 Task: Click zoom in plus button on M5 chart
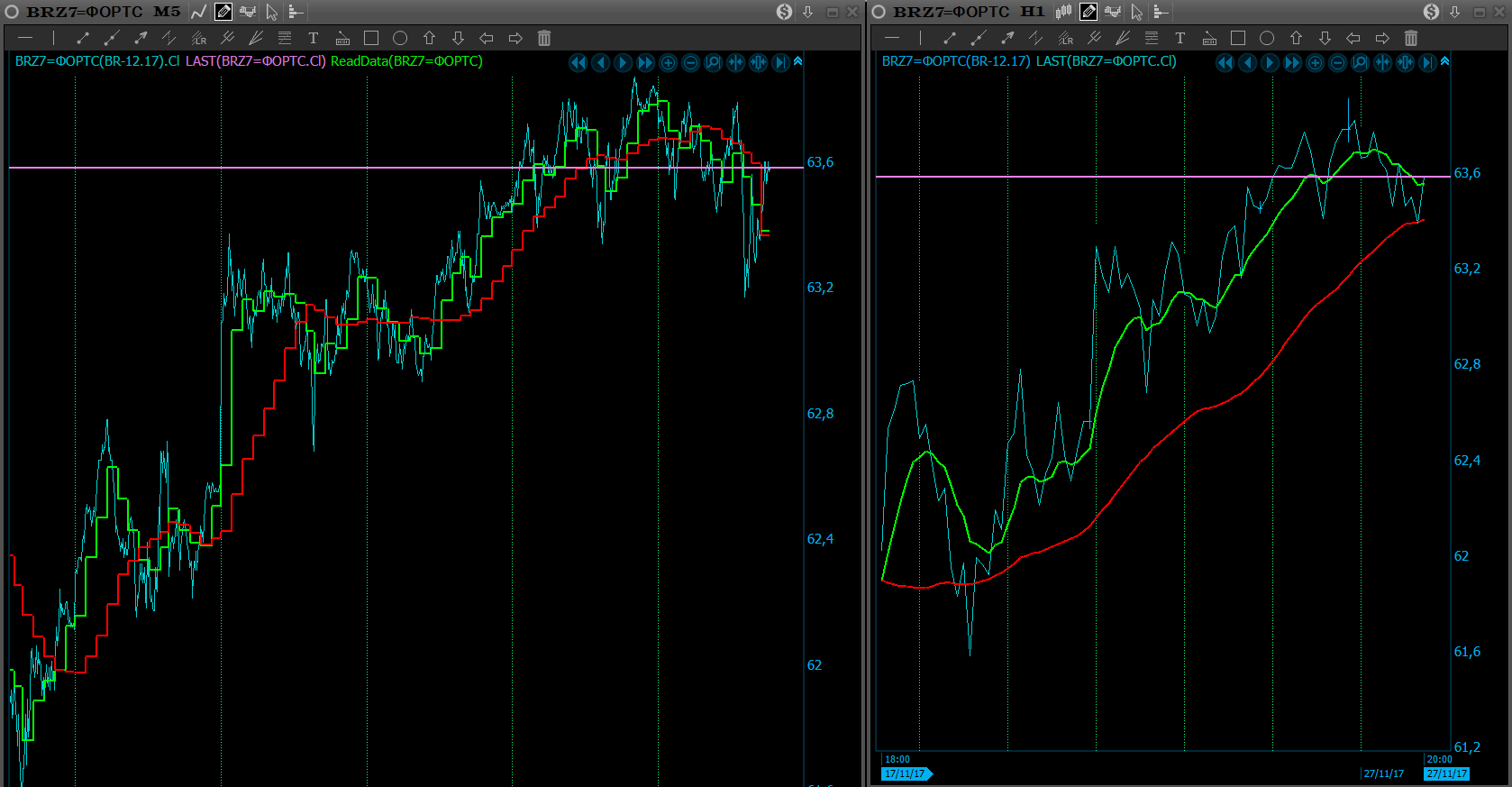(668, 62)
